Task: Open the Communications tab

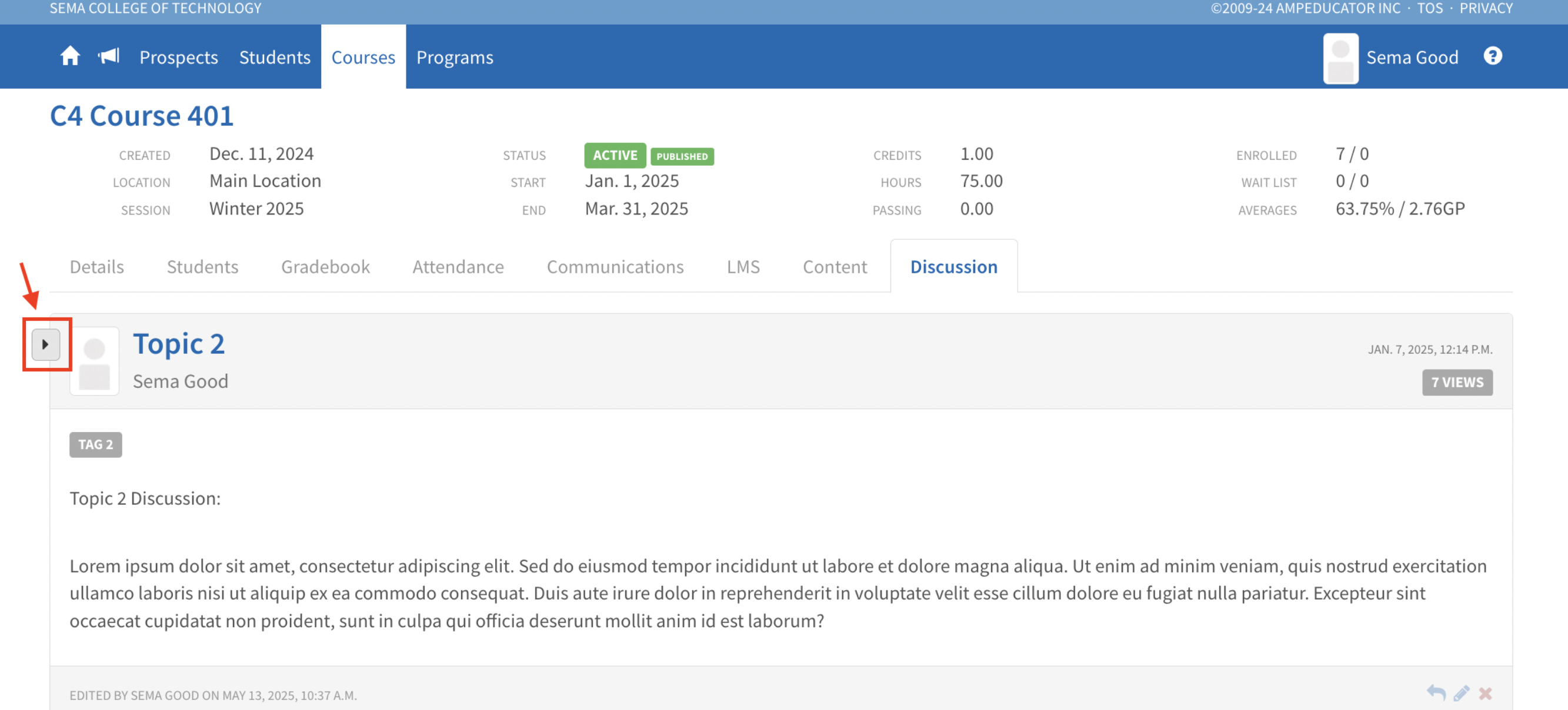Action: tap(615, 266)
